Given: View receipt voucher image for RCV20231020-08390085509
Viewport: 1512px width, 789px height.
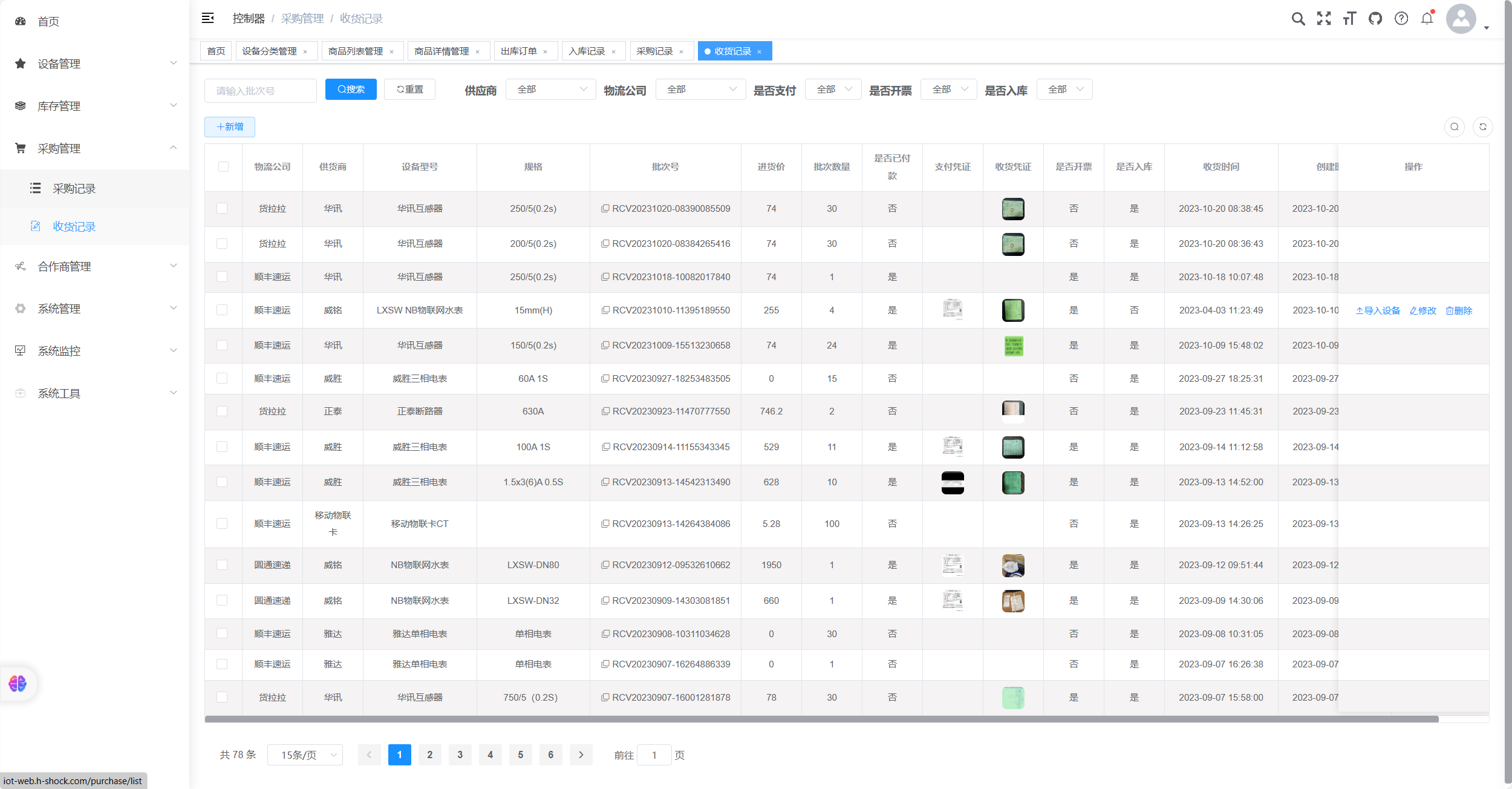Looking at the screenshot, I should [1013, 209].
